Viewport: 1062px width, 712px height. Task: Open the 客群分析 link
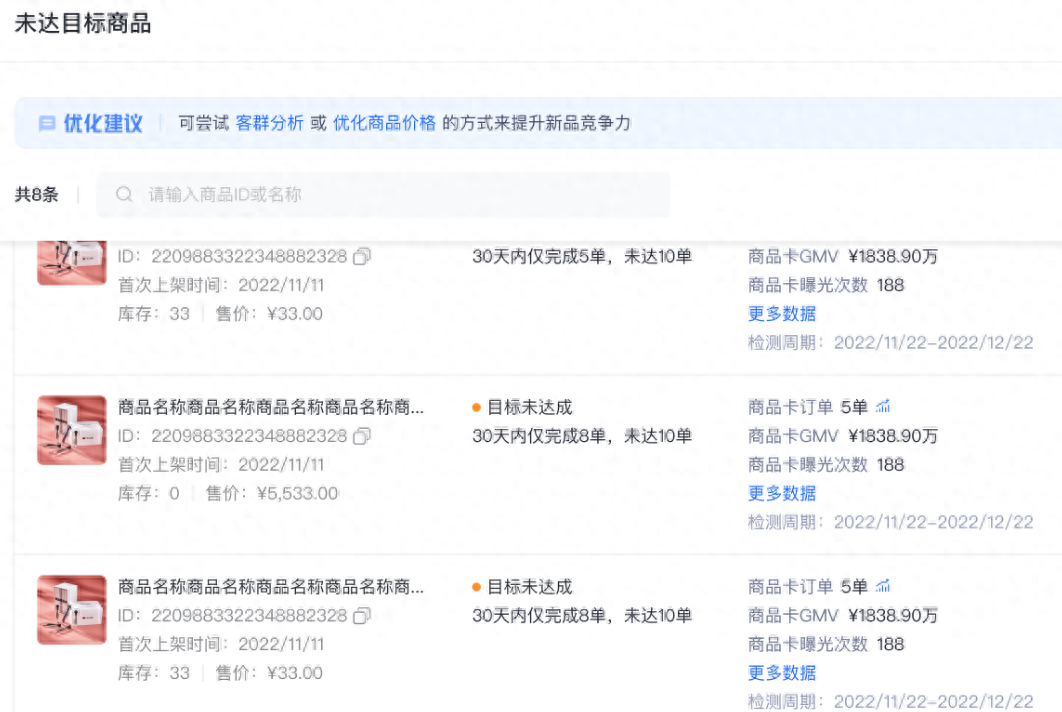[x=270, y=123]
